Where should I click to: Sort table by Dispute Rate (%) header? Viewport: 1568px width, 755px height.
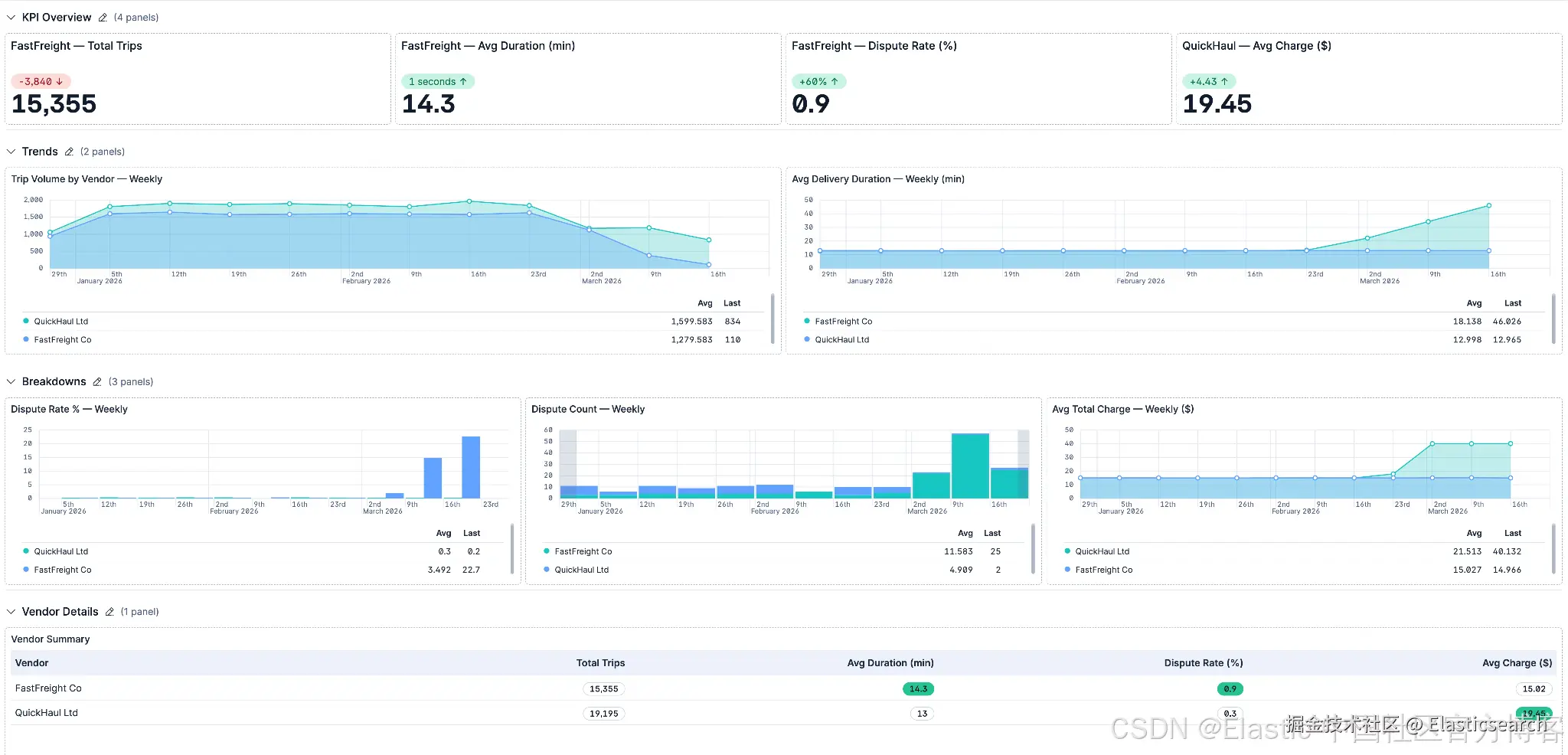tap(1204, 663)
